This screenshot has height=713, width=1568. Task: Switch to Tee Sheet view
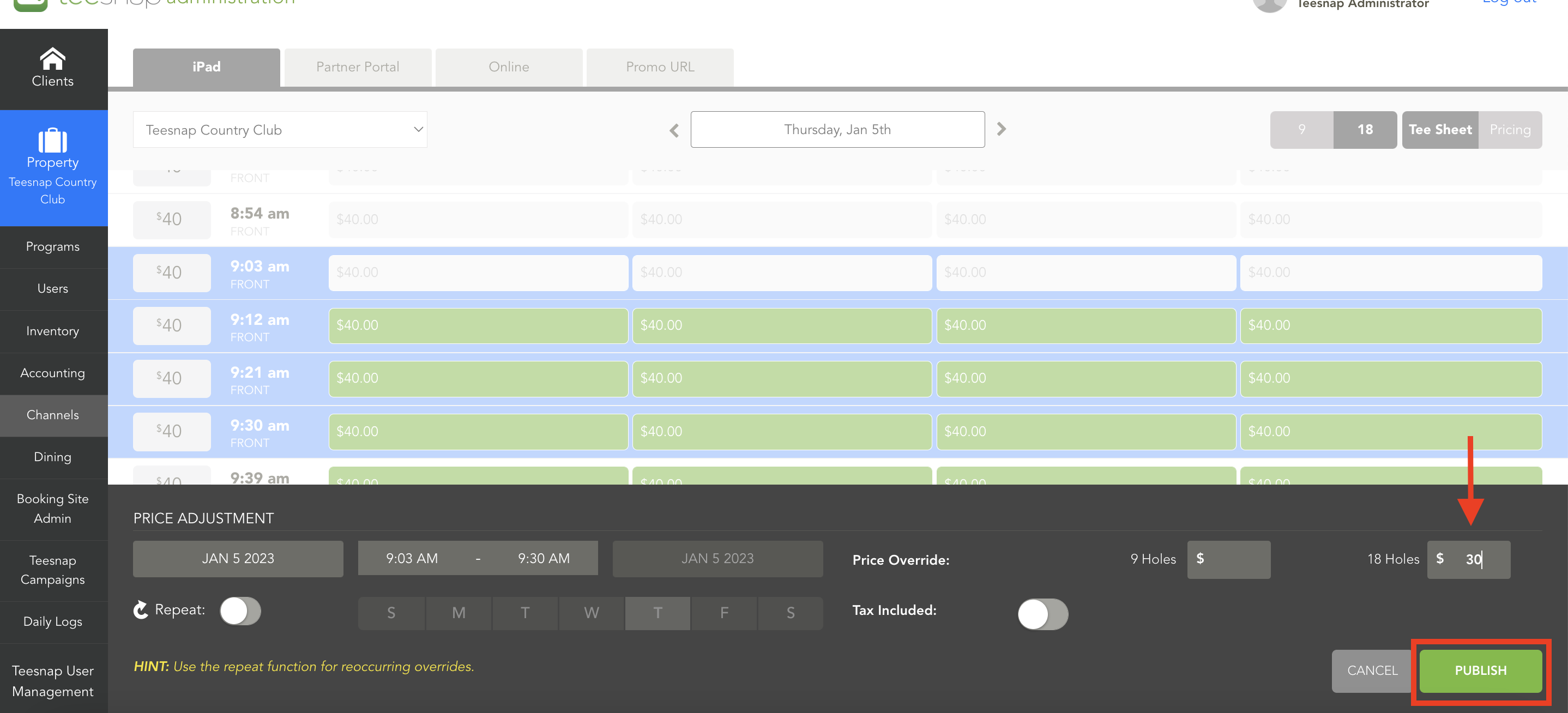[1440, 130]
